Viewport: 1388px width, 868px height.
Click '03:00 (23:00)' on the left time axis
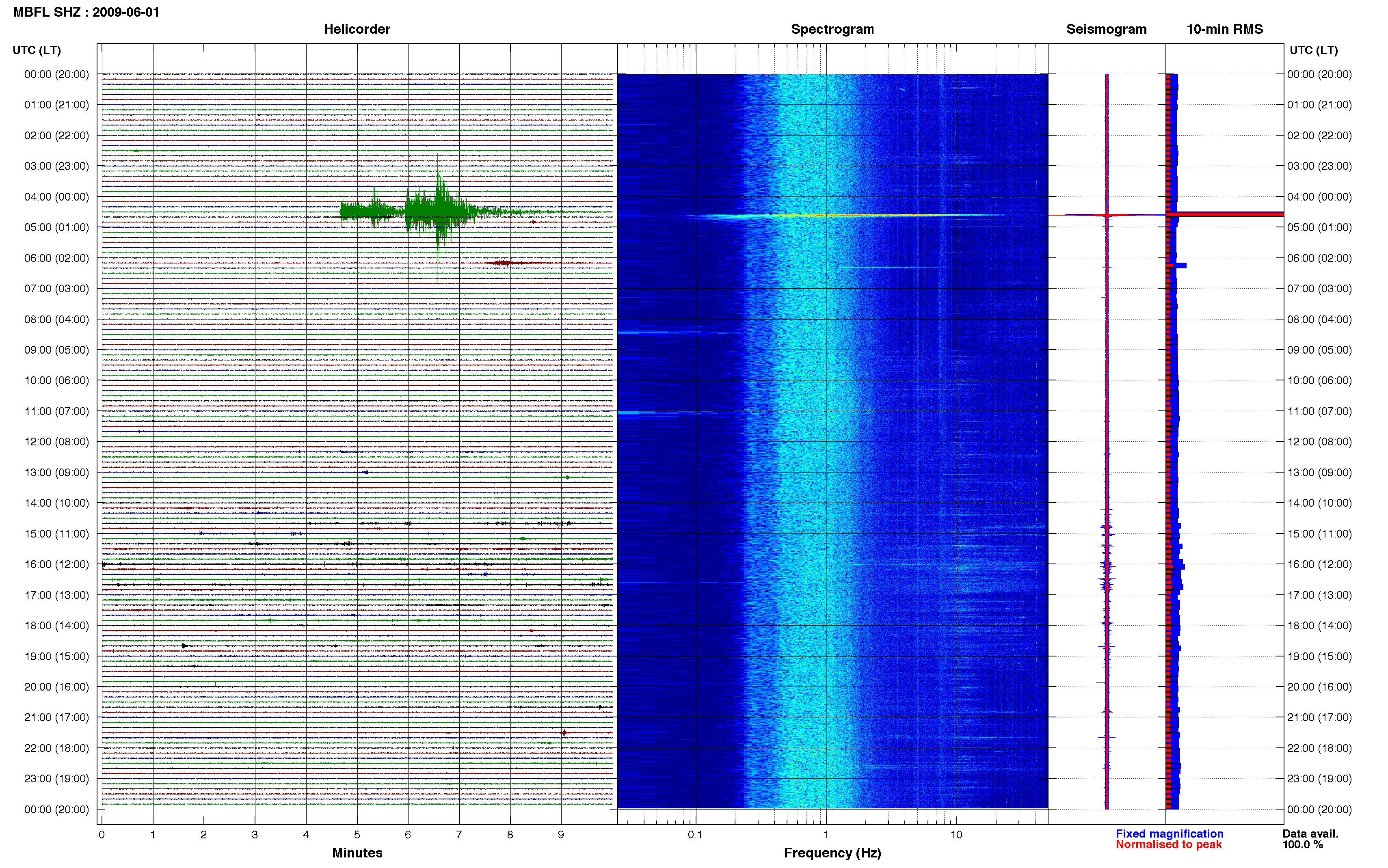(57, 166)
